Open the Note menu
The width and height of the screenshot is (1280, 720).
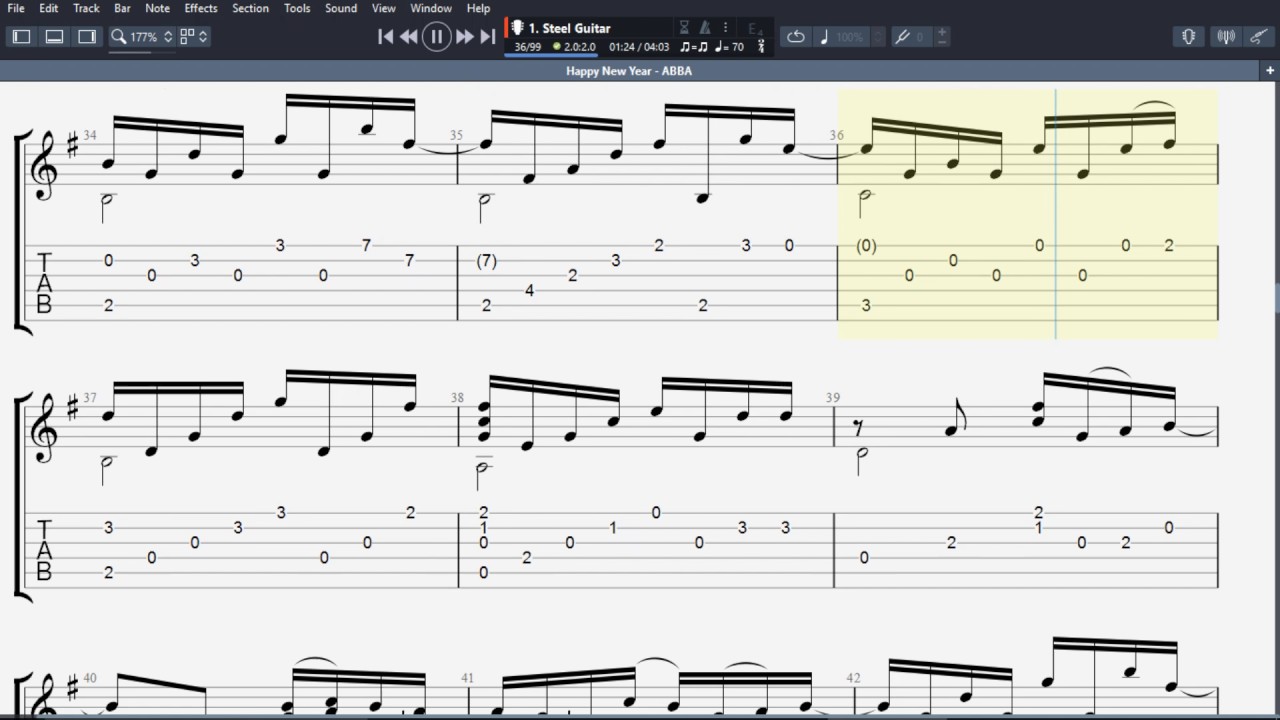pyautogui.click(x=157, y=8)
